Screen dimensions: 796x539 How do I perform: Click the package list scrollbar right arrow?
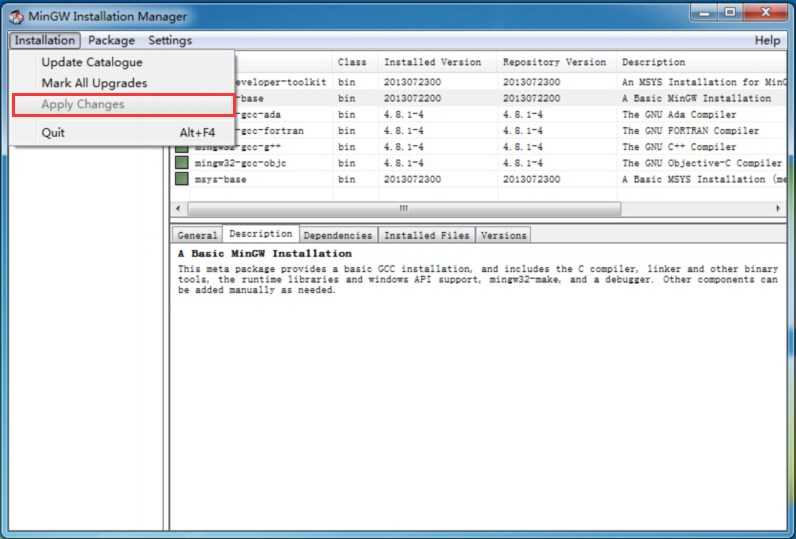click(778, 208)
